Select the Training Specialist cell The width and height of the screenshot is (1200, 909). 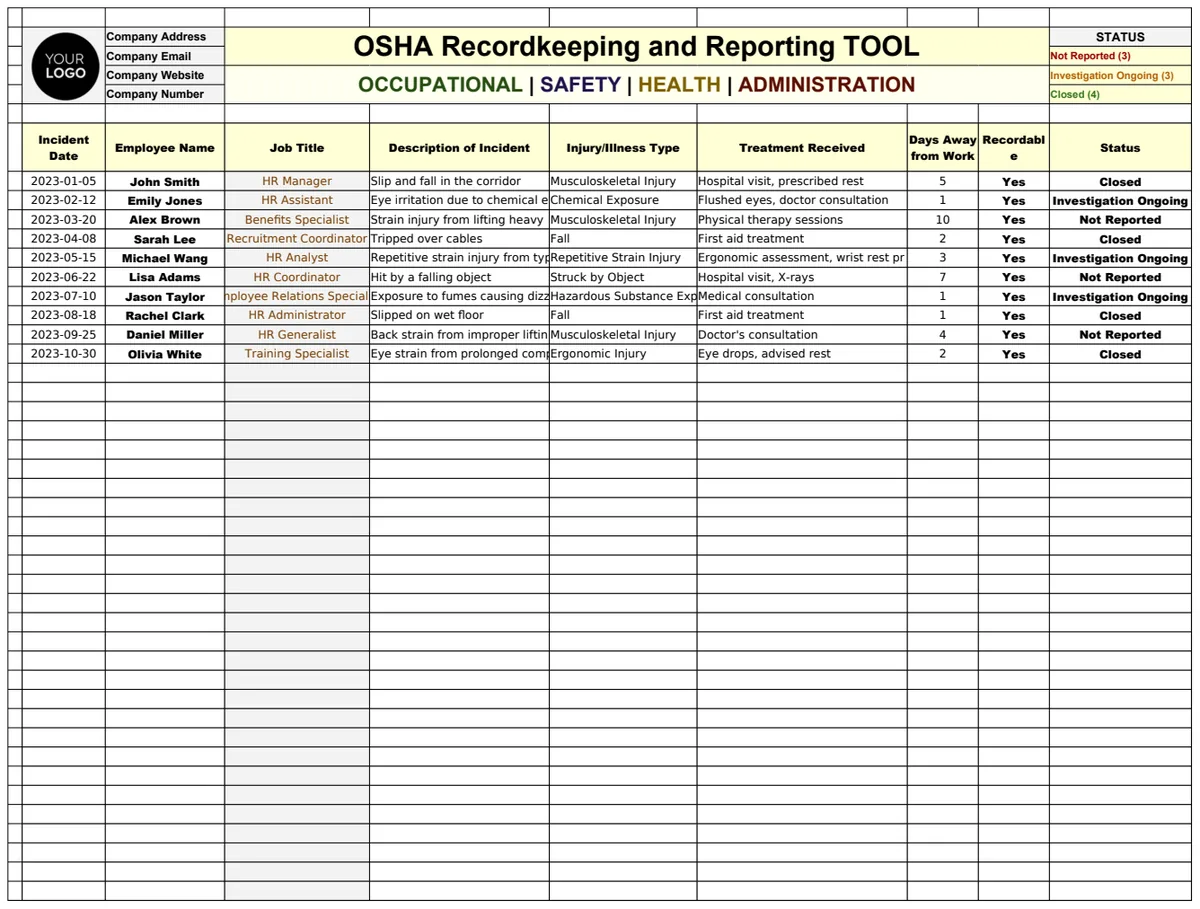(x=297, y=354)
